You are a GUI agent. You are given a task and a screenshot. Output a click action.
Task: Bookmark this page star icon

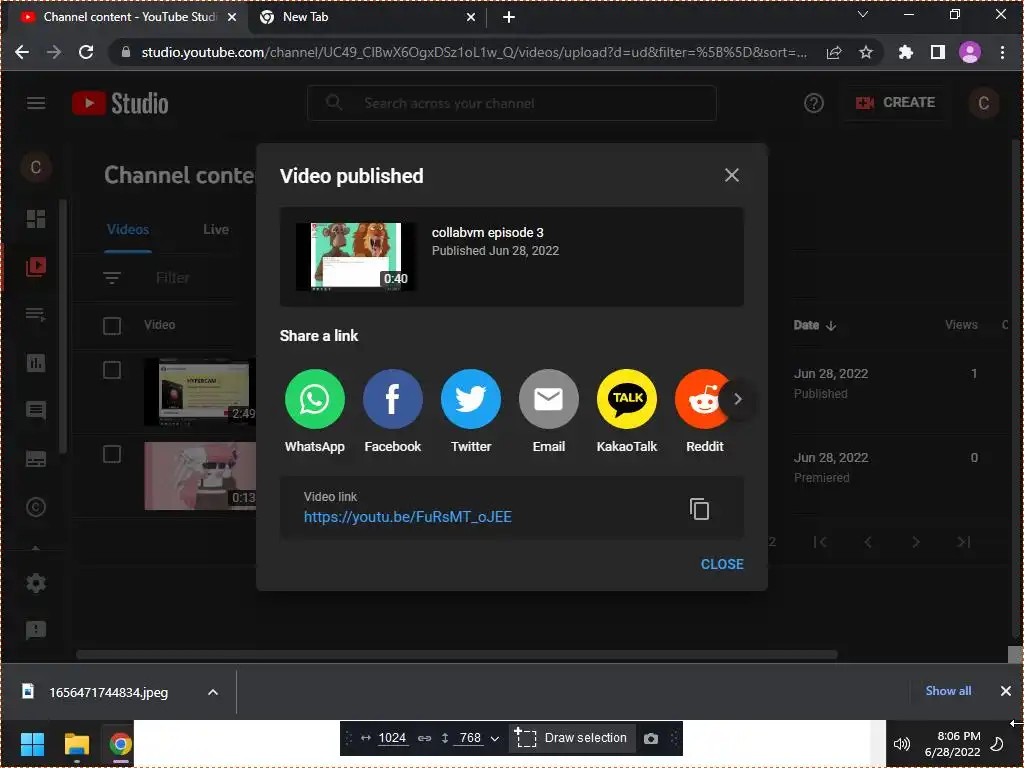[866, 52]
